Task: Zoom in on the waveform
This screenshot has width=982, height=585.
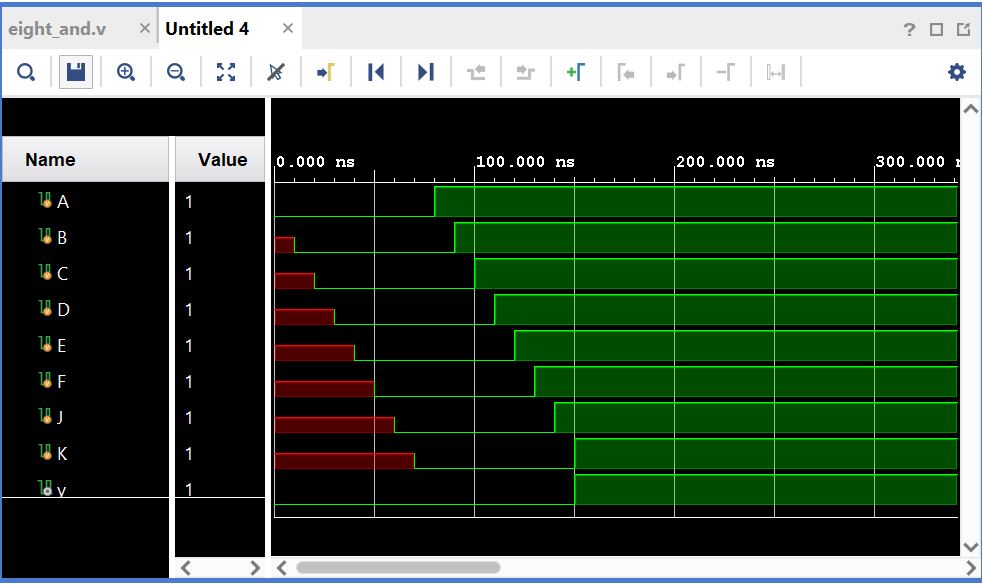Action: 126,73
